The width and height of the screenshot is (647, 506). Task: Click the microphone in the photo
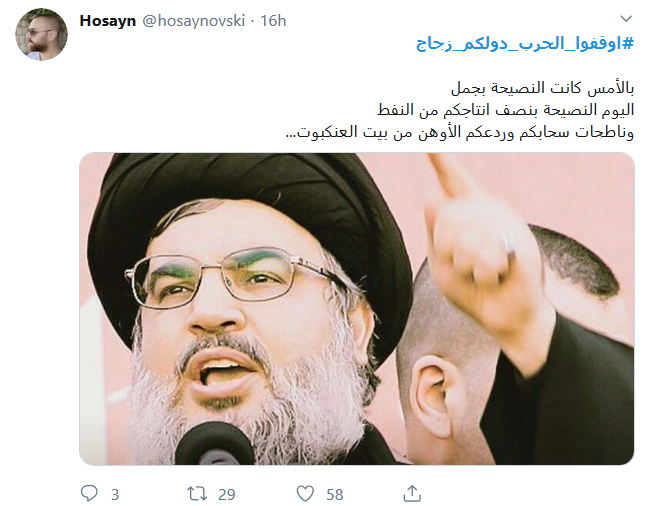tap(215, 445)
